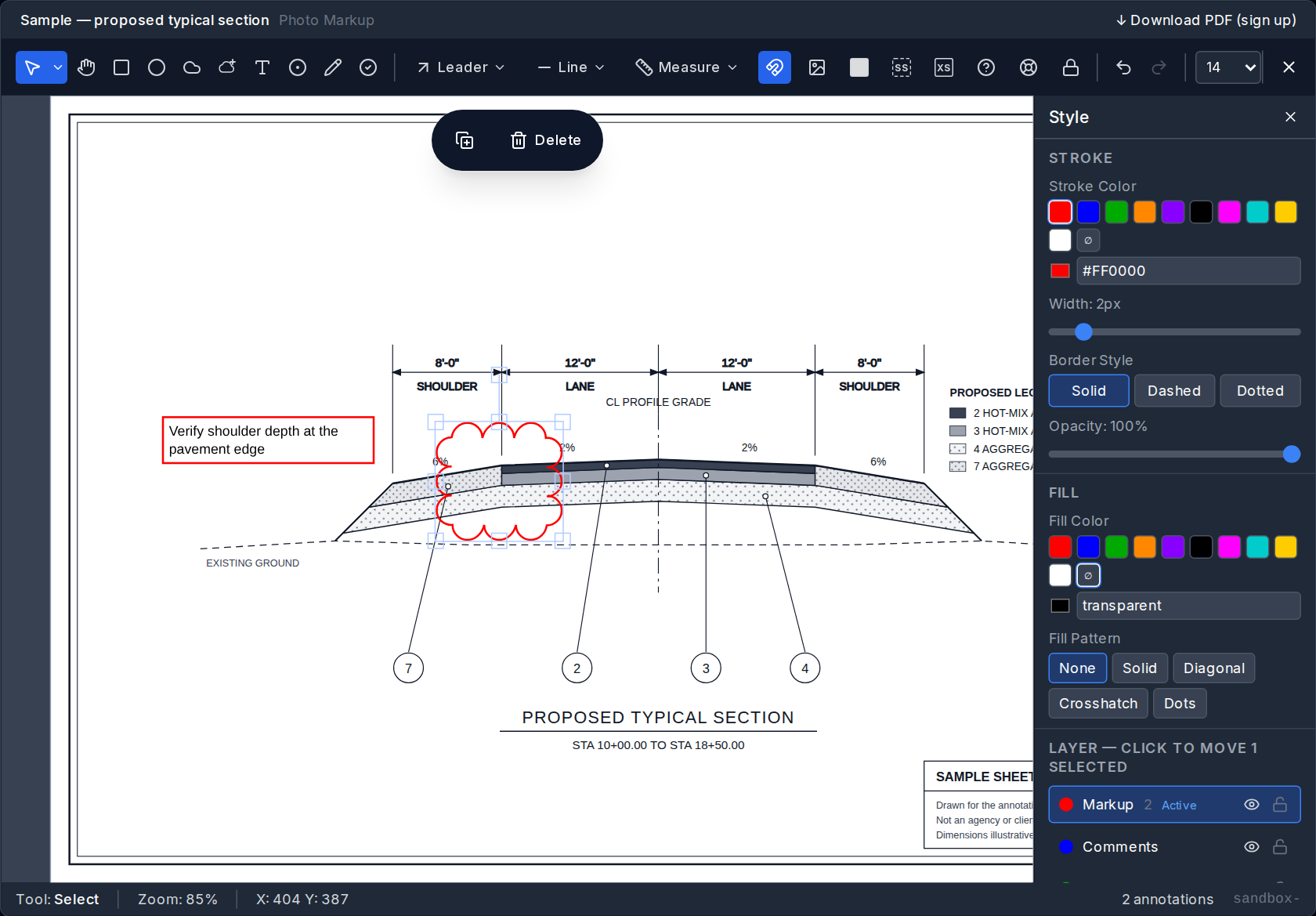Delete the selected annotation
The width and height of the screenshot is (1316, 916).
[x=546, y=140]
